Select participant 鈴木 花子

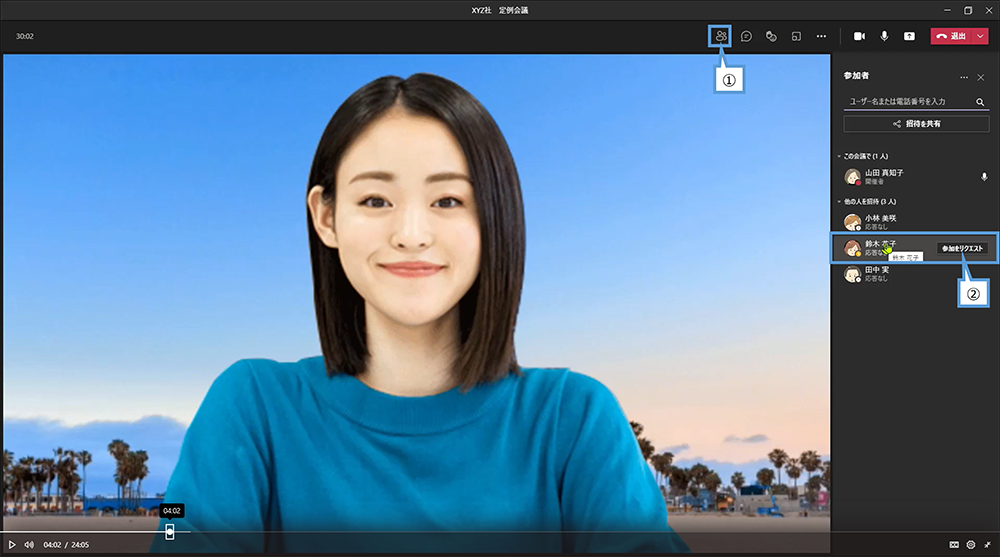point(915,248)
